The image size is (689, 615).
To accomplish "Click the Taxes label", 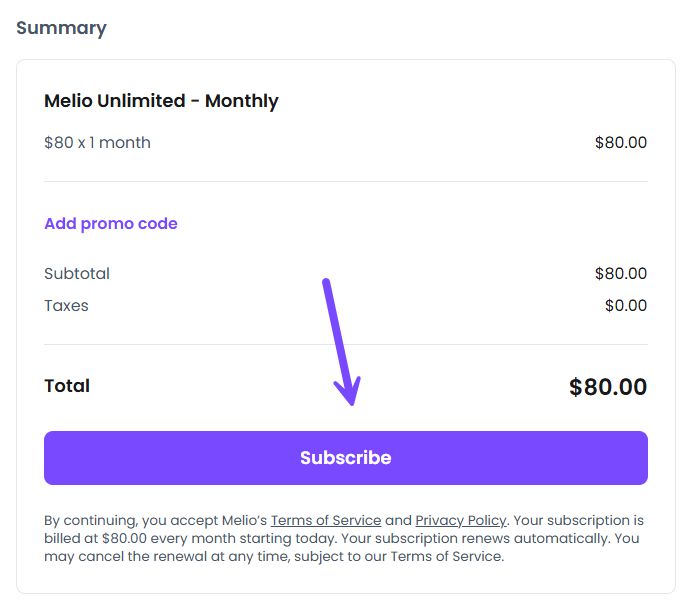I will (x=66, y=305).
